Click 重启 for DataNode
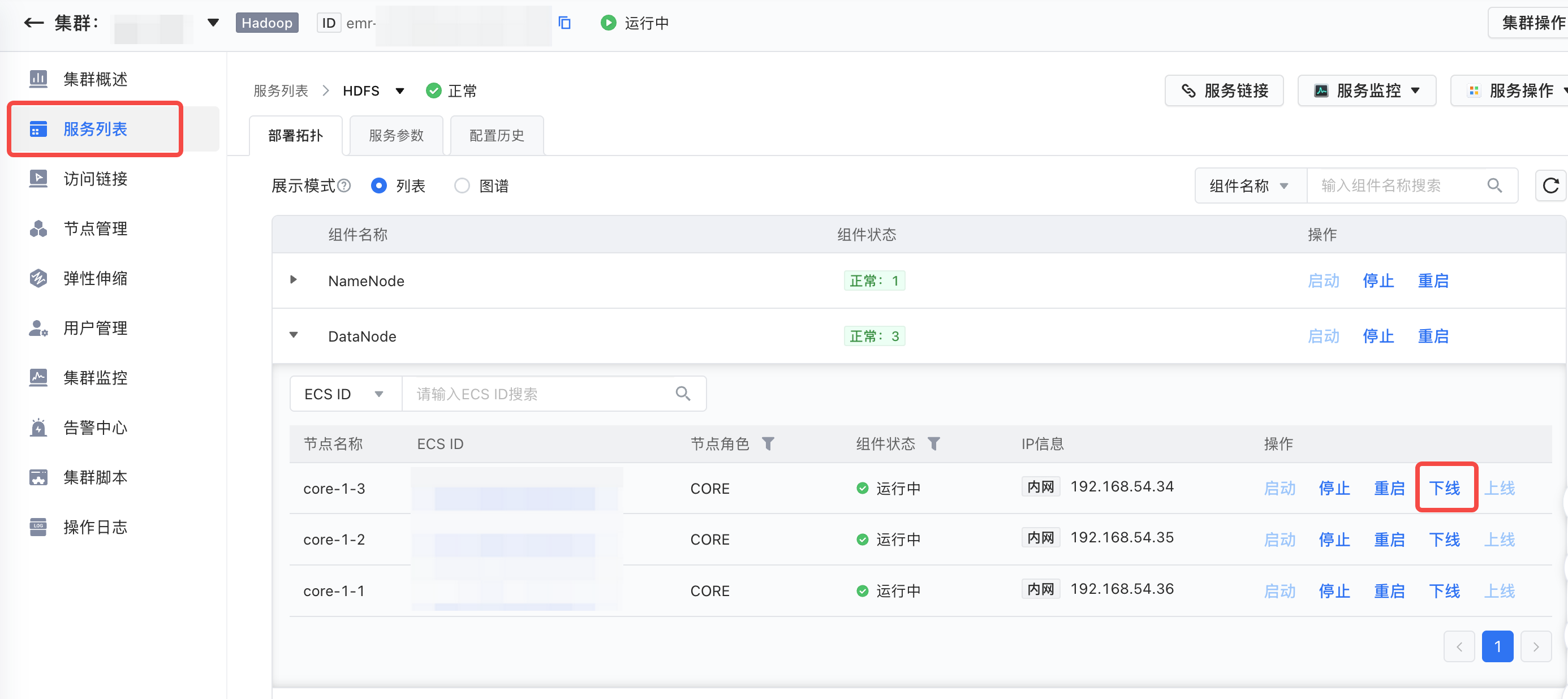Screen dimensions: 1568x699 1433,336
